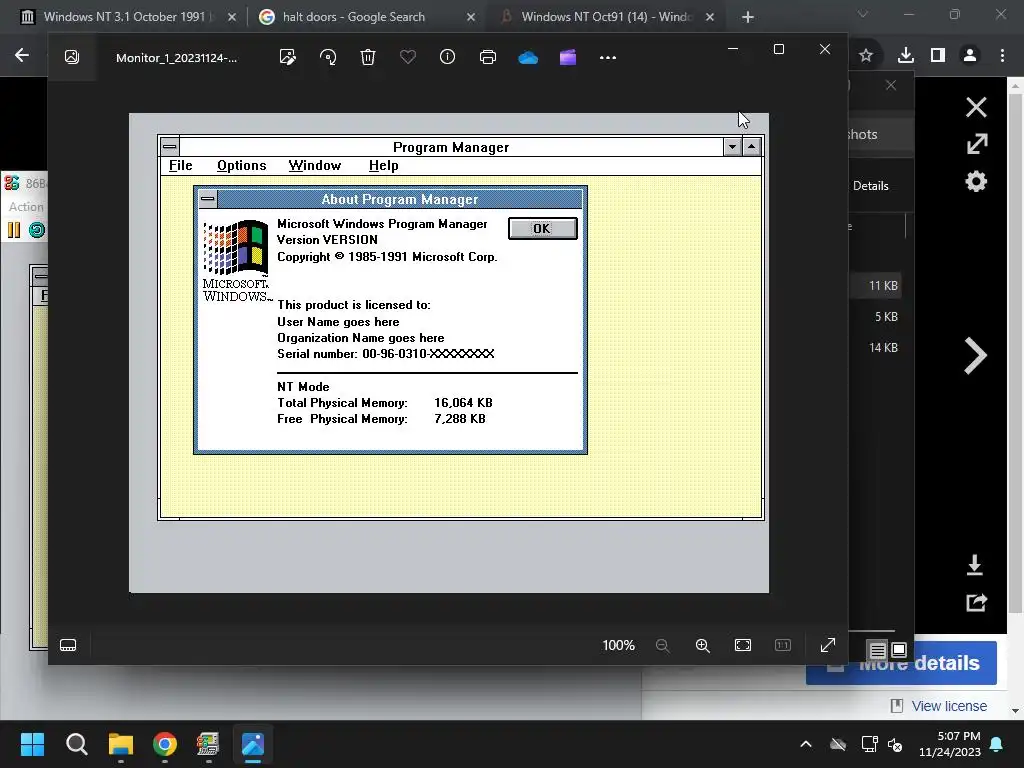Open Chrome three-dot menu

coord(1002,56)
